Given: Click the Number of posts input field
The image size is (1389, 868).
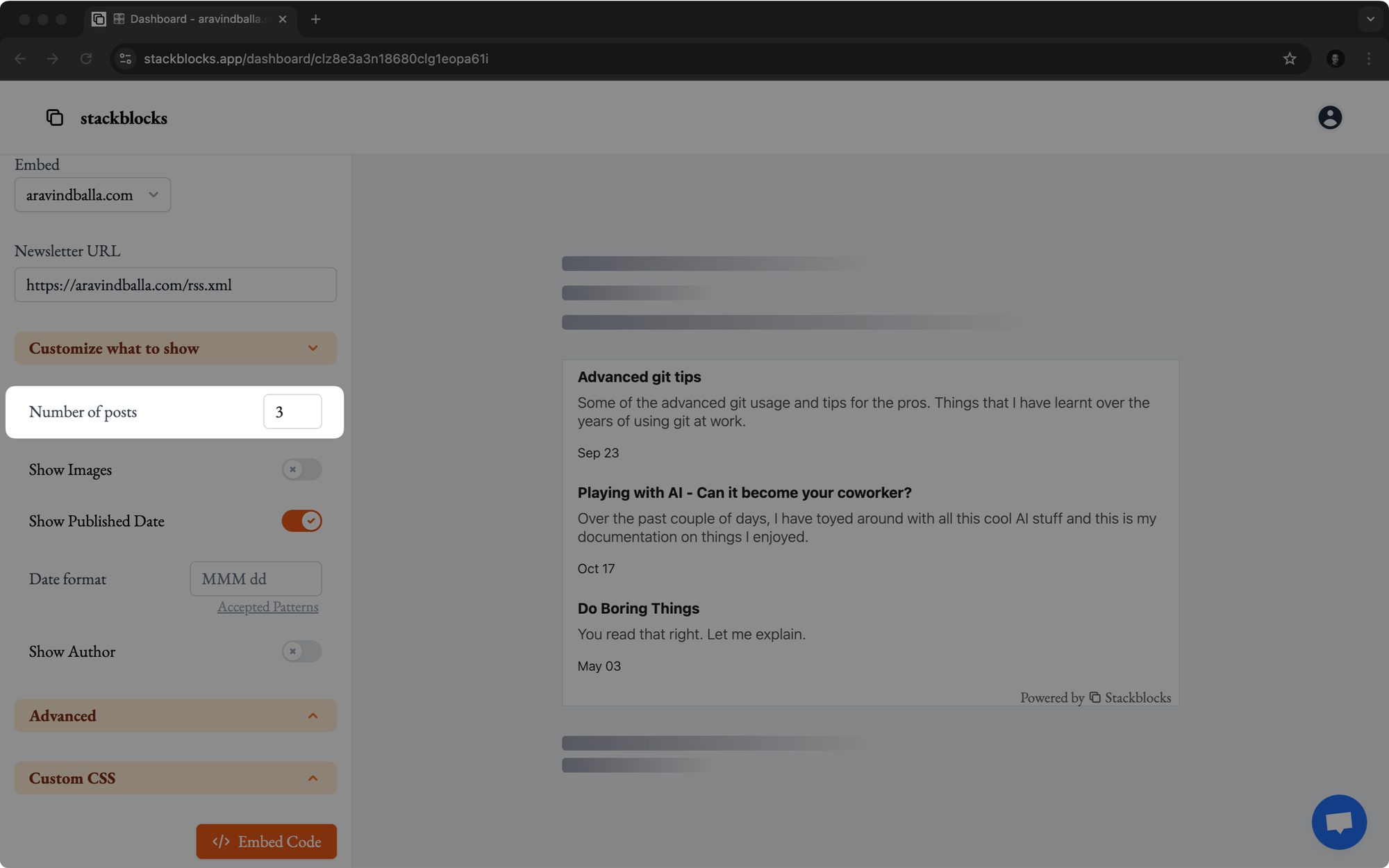Looking at the screenshot, I should (292, 411).
